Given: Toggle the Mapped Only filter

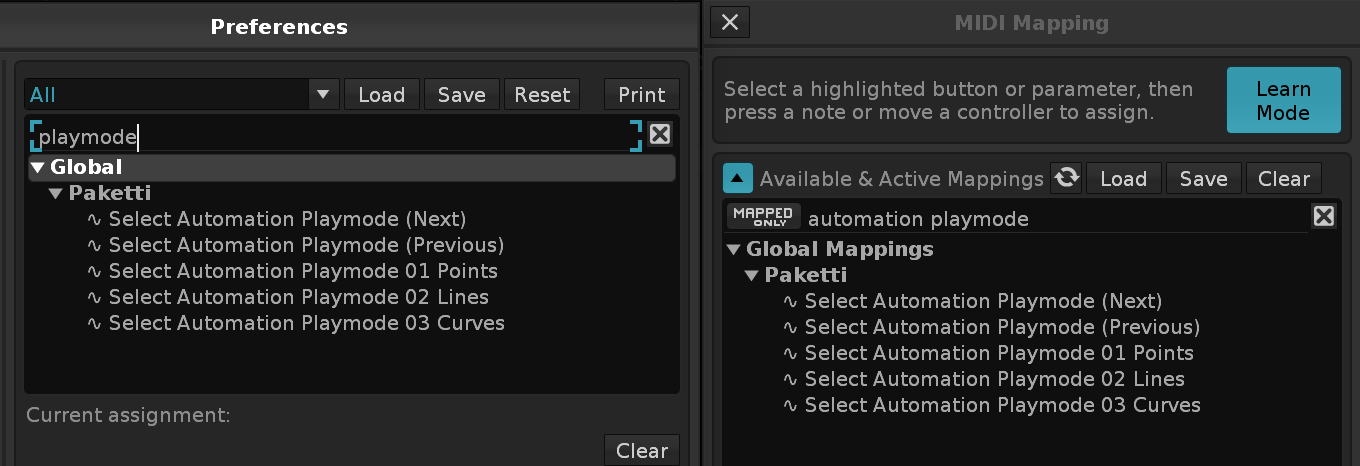Looking at the screenshot, I should pyautogui.click(x=764, y=217).
